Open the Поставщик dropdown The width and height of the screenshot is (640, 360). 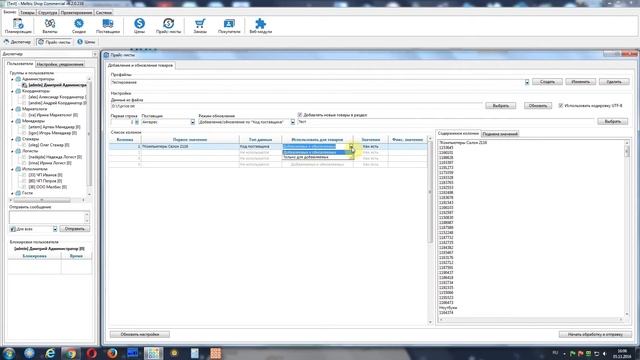(x=193, y=122)
